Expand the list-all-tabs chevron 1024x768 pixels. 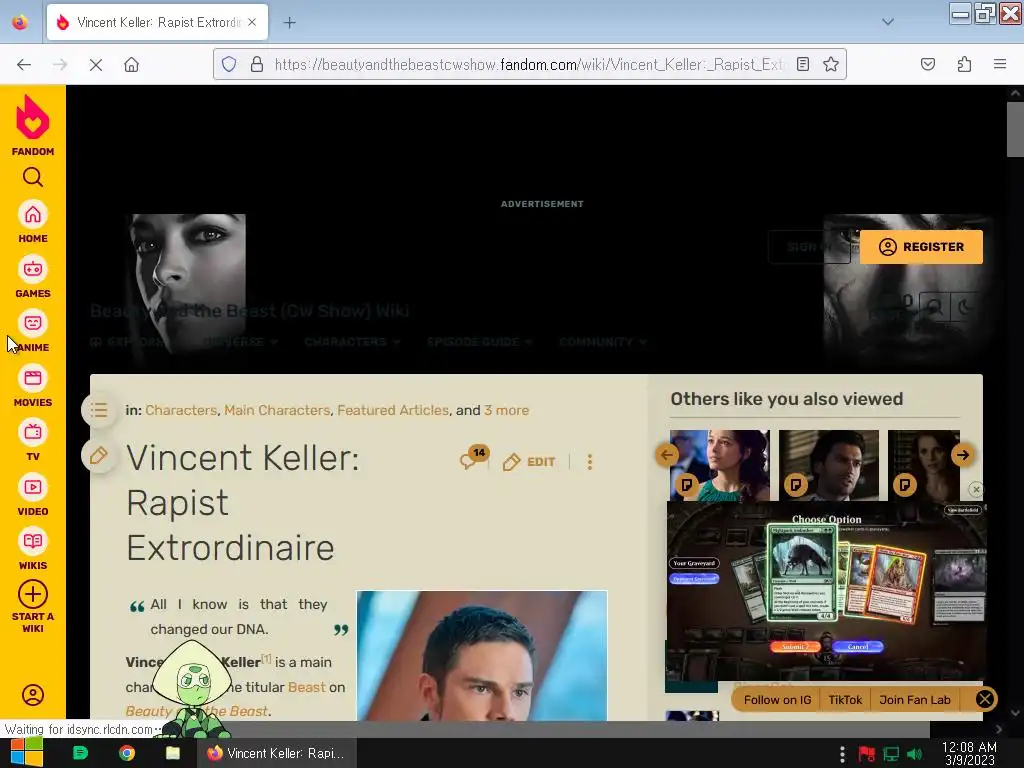(x=888, y=22)
